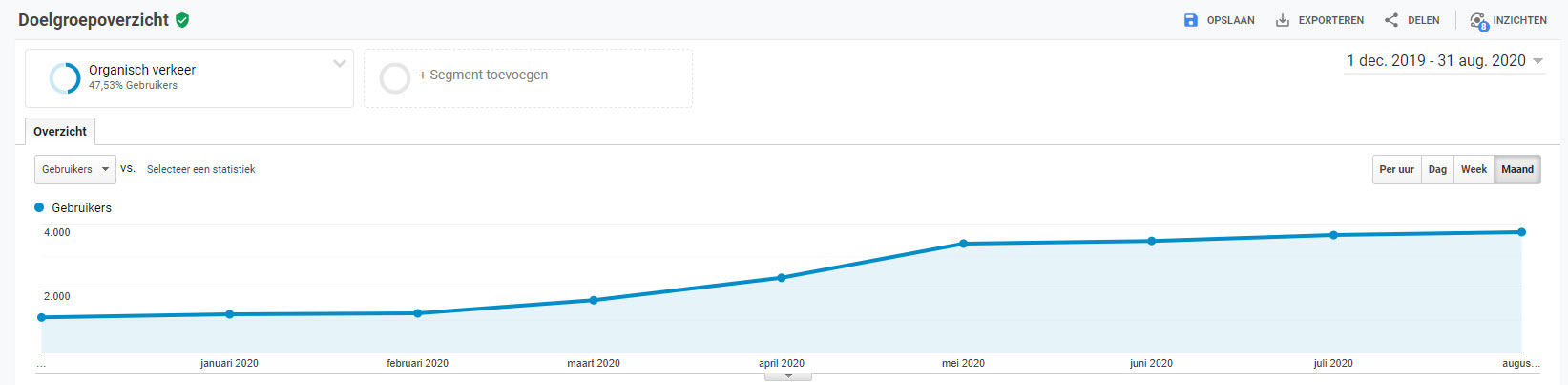Click the 2.000 axis label
This screenshot has width=1568, height=385.
pos(57,296)
